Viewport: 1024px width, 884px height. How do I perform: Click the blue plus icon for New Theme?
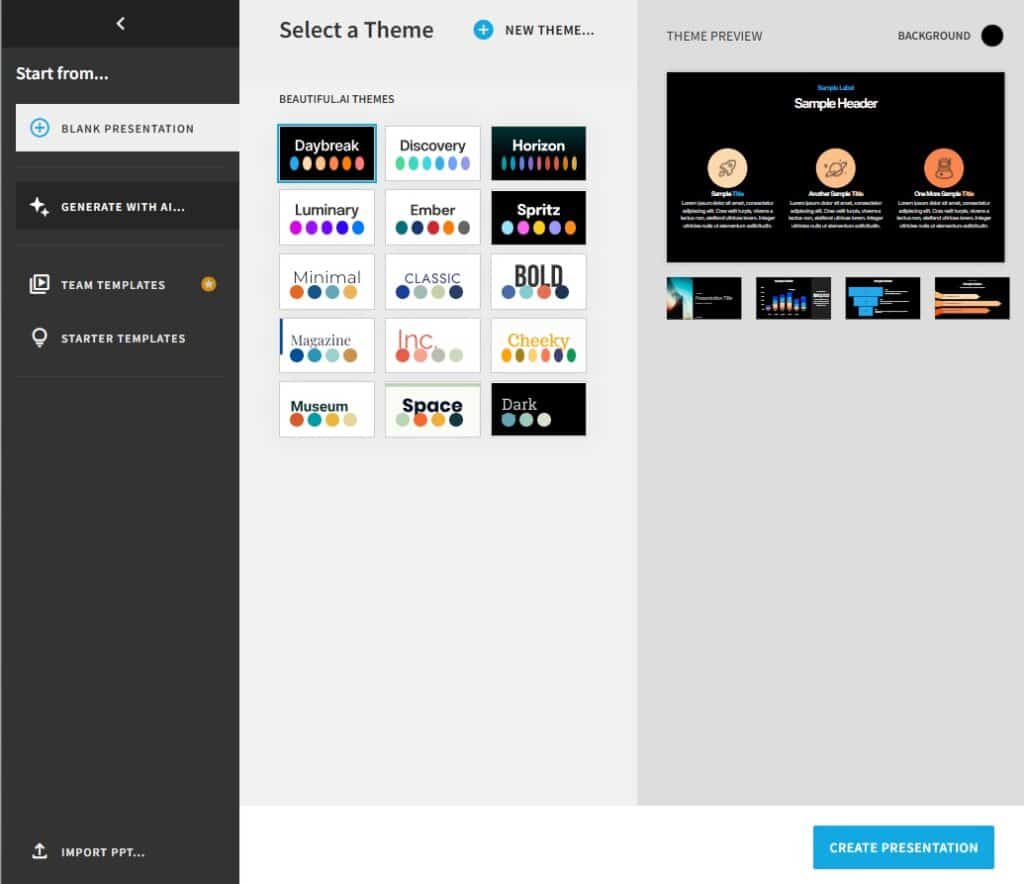click(483, 30)
